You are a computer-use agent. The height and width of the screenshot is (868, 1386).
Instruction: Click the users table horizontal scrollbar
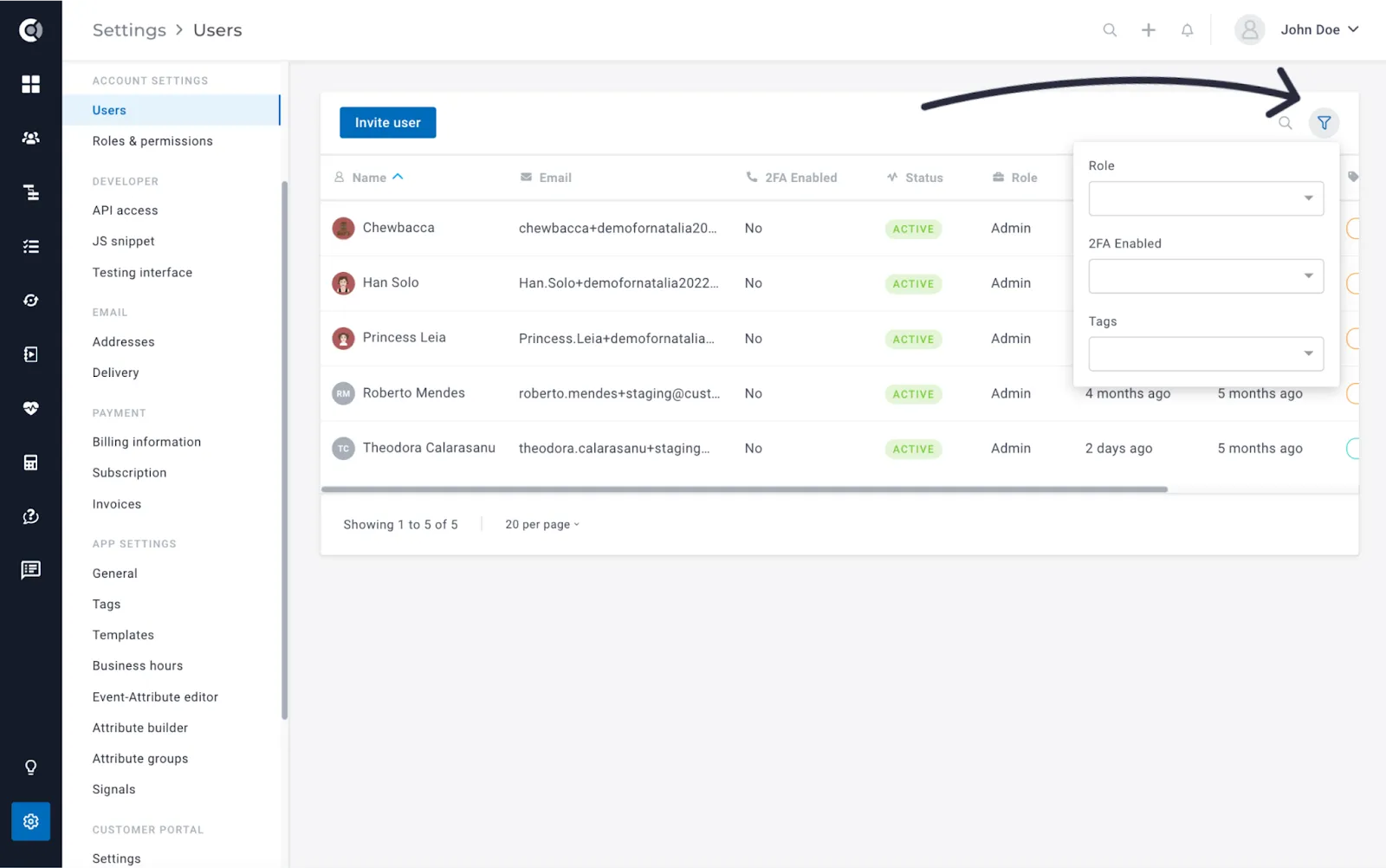tap(744, 489)
